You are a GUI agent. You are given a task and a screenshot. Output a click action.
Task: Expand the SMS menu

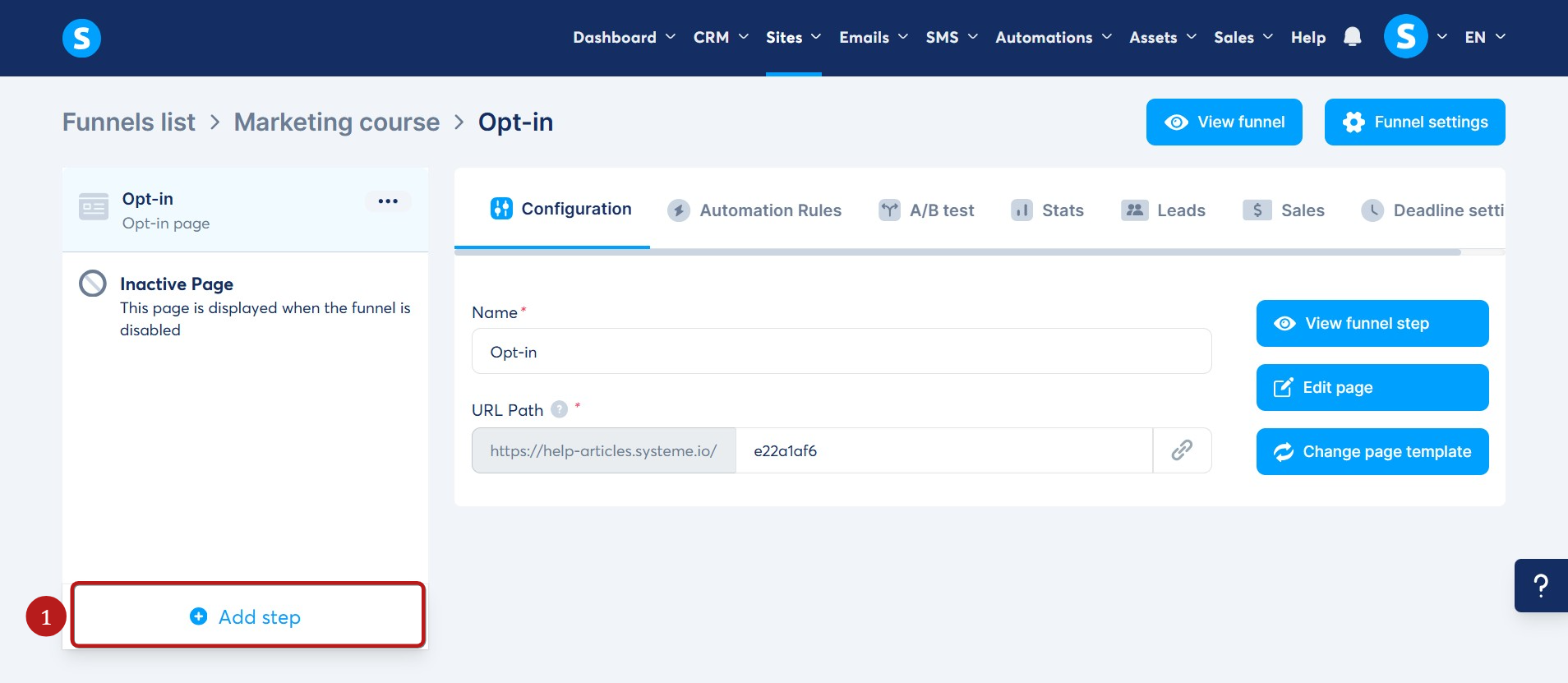pos(952,38)
